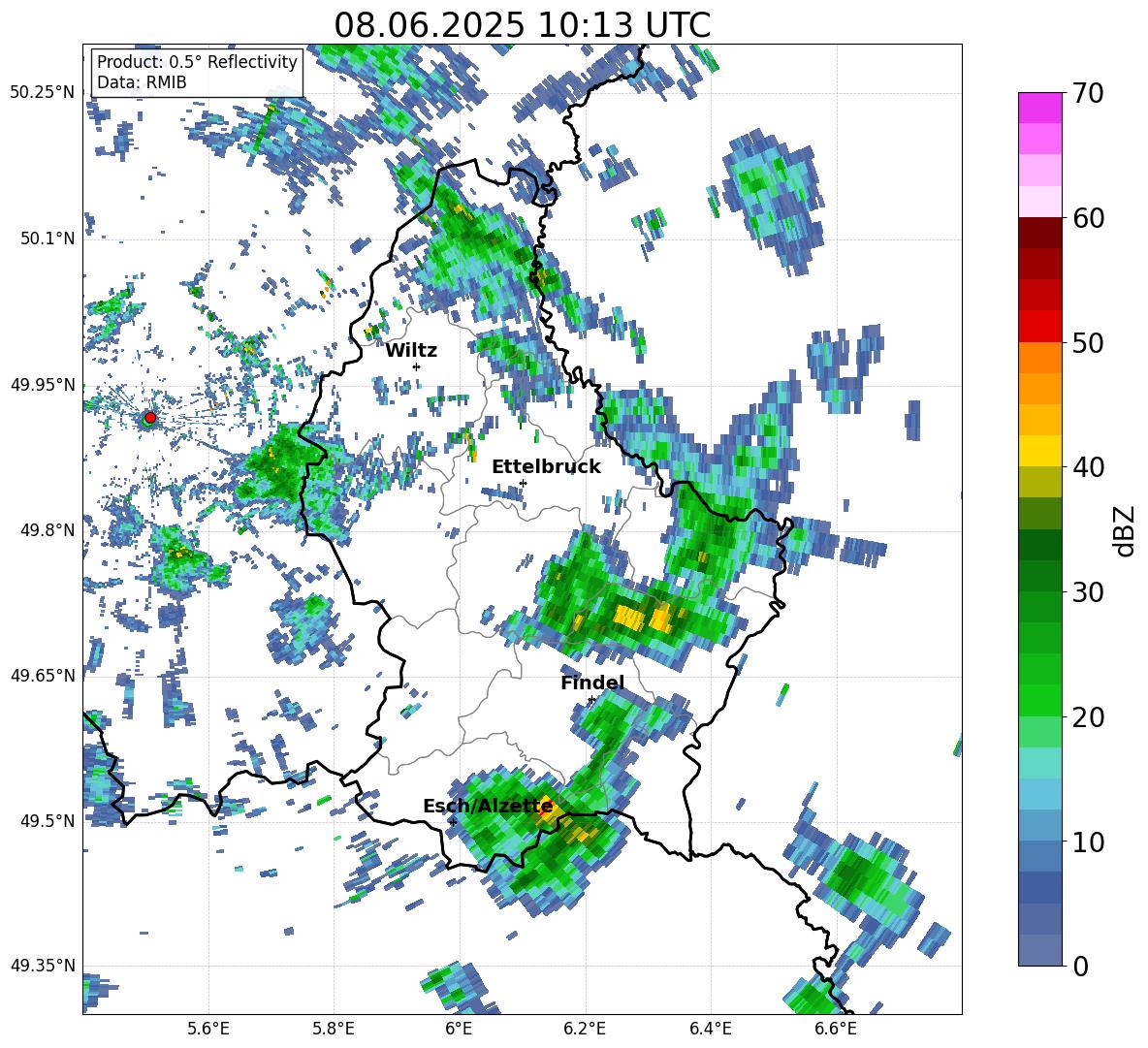Screen dimensions: 1148x1048
Task: Click the colorbar tick label 60
Action: [x=1087, y=218]
